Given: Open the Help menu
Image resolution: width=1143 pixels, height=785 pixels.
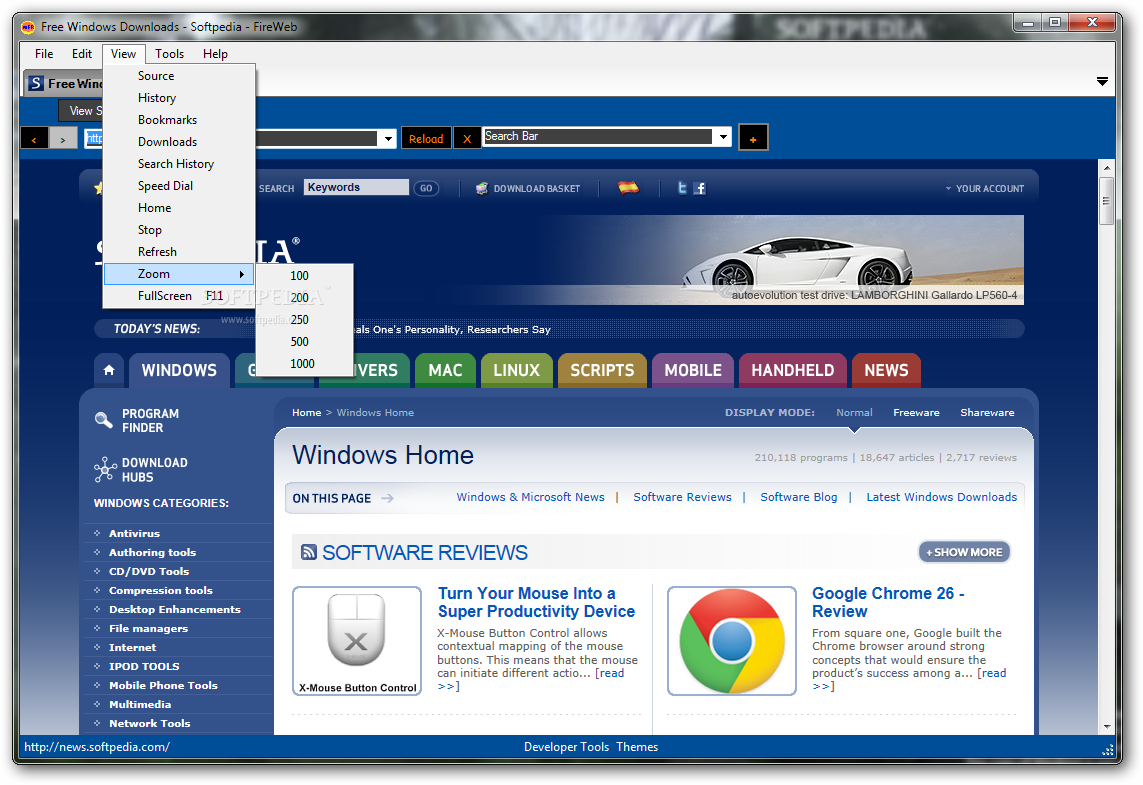Looking at the screenshot, I should (215, 54).
